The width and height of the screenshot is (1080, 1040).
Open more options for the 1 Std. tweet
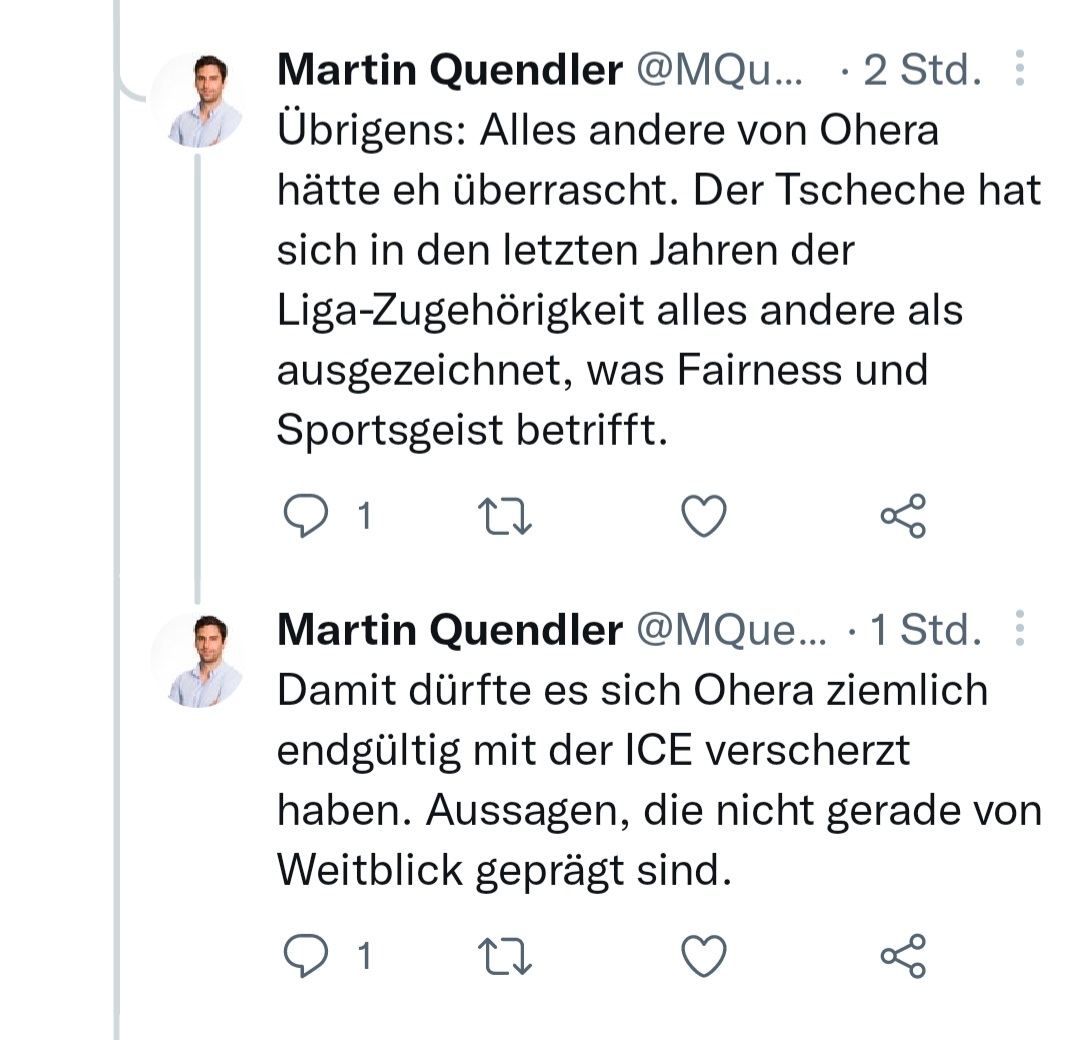click(x=1020, y=628)
